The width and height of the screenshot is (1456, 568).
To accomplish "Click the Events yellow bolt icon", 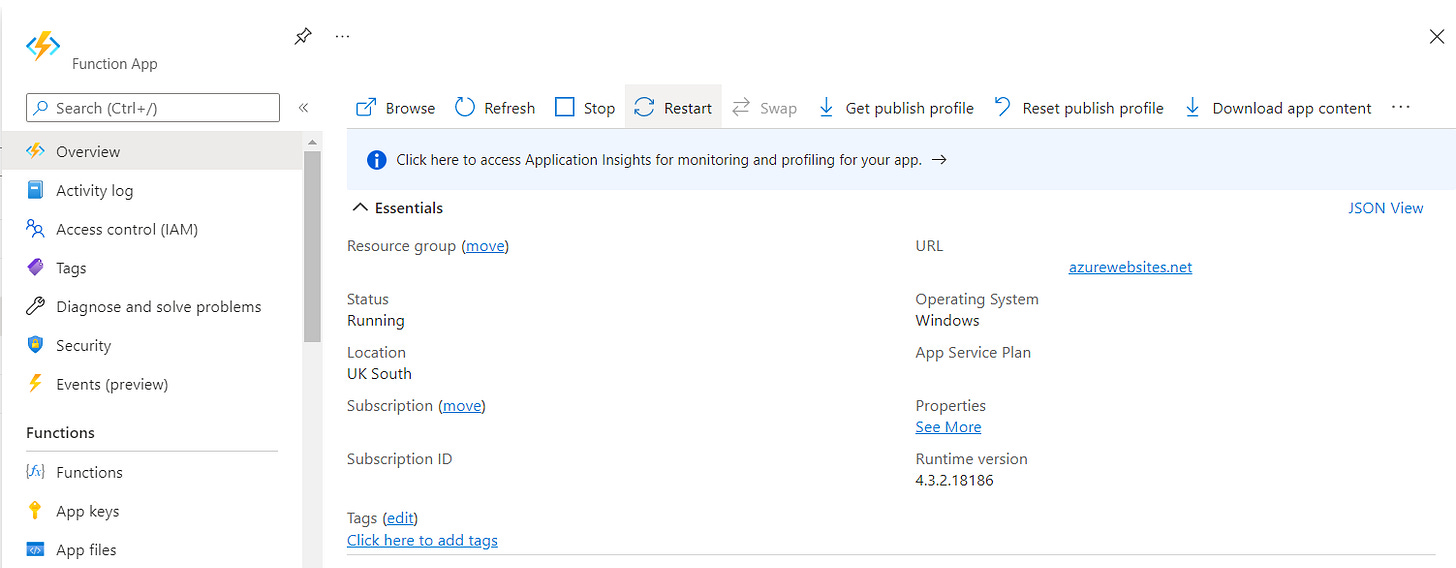I will (x=35, y=384).
